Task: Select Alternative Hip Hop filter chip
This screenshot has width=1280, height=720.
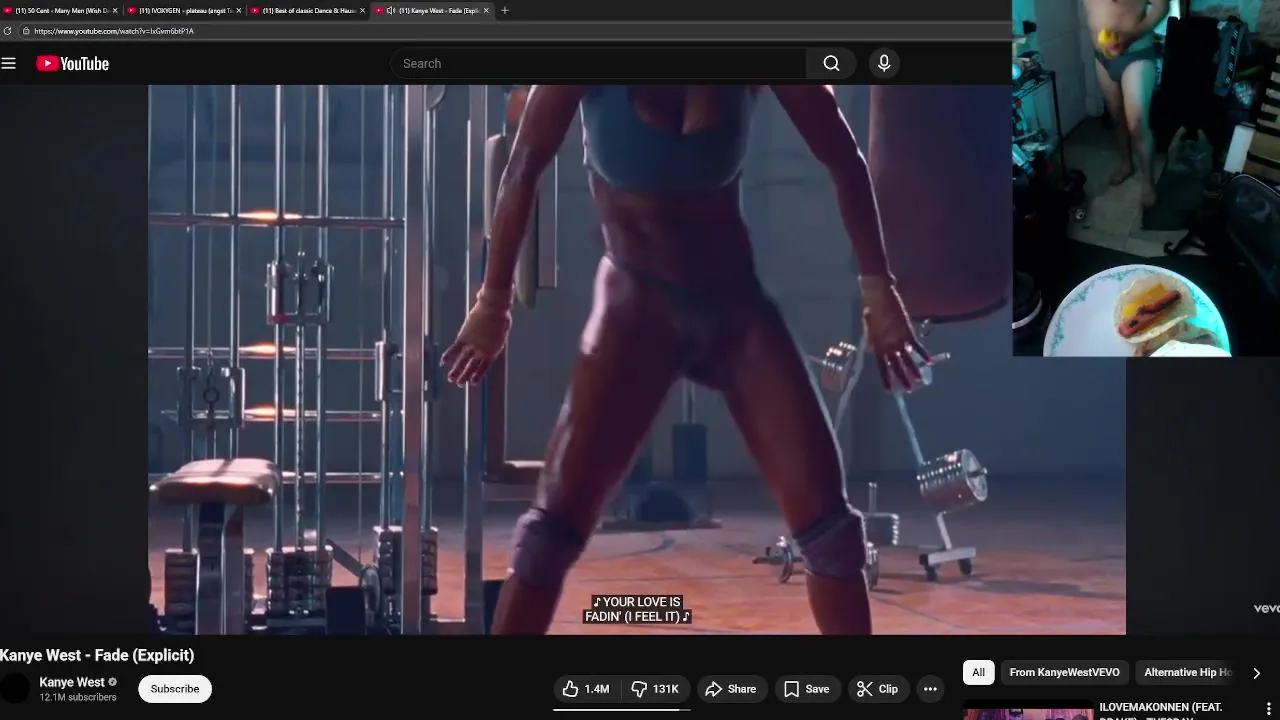Action: pos(1187,672)
